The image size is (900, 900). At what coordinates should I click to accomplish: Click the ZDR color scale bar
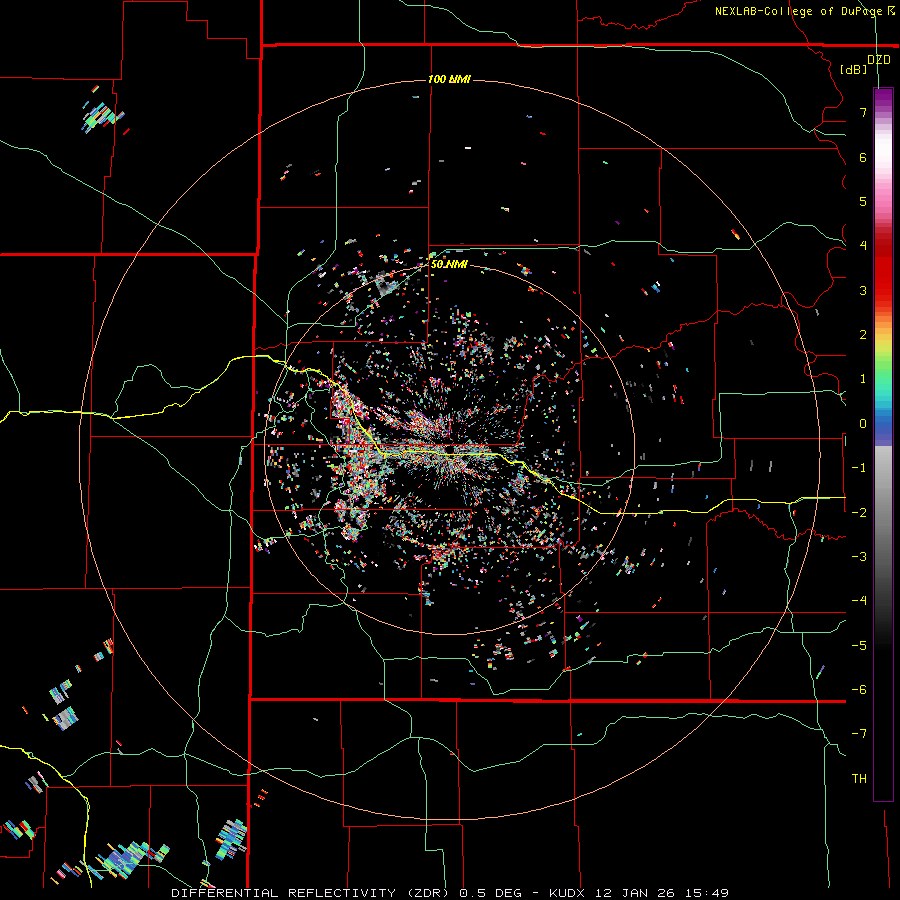[x=883, y=444]
